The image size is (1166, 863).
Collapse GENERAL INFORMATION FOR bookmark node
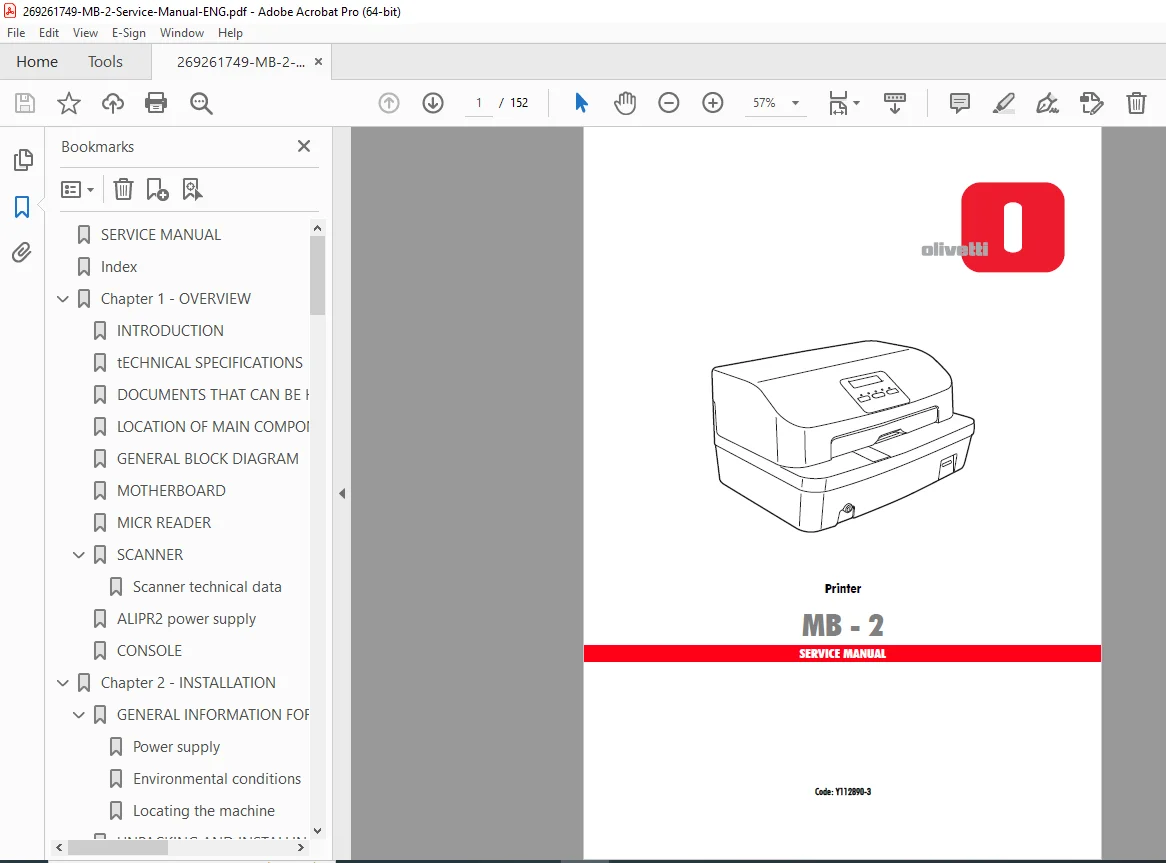79,714
